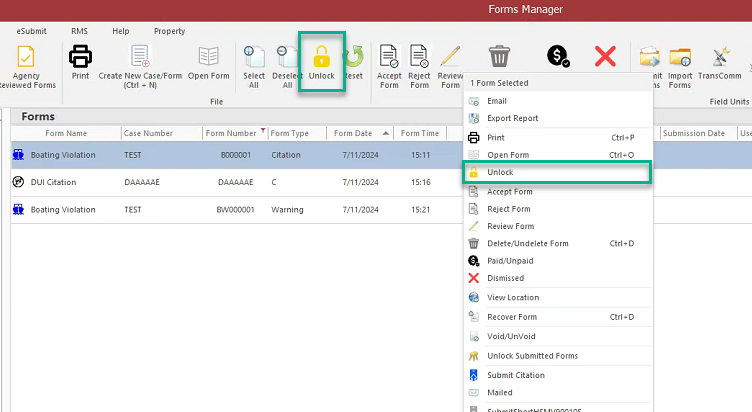Click the Accept Form ribbon icon

(388, 60)
